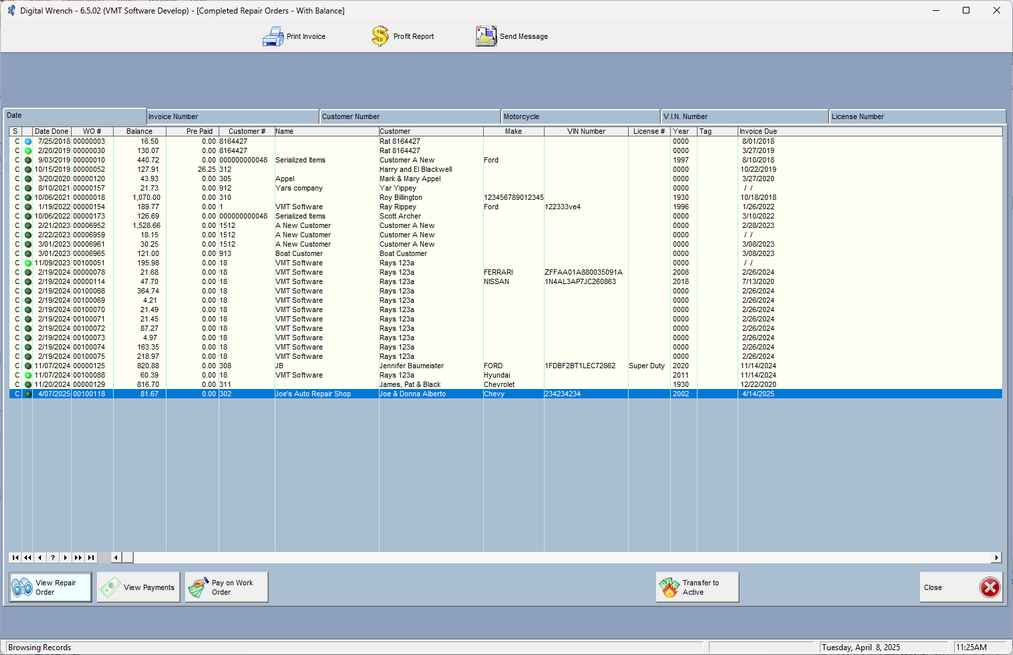The height and width of the screenshot is (655, 1013).
Task: Click the red X Close icon
Action: coord(989,587)
